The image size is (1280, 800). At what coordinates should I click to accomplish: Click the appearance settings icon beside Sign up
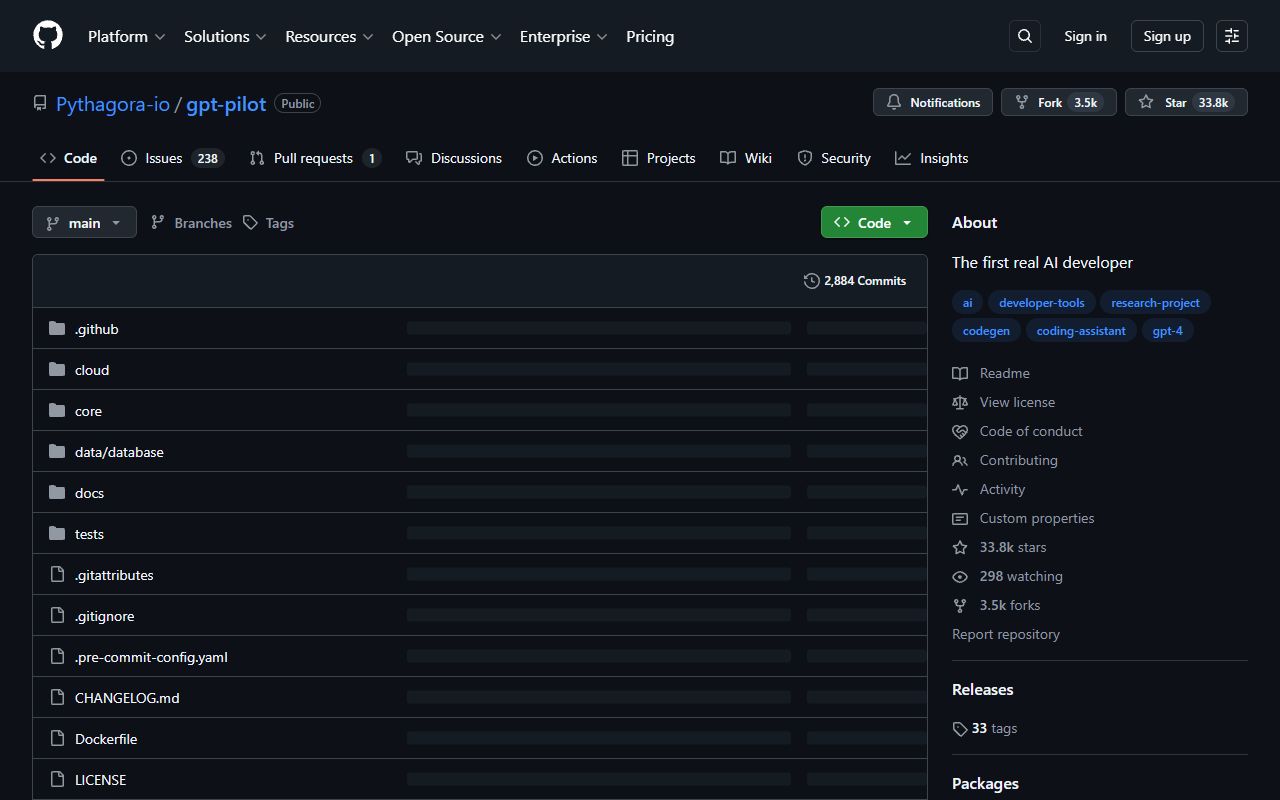(1232, 36)
